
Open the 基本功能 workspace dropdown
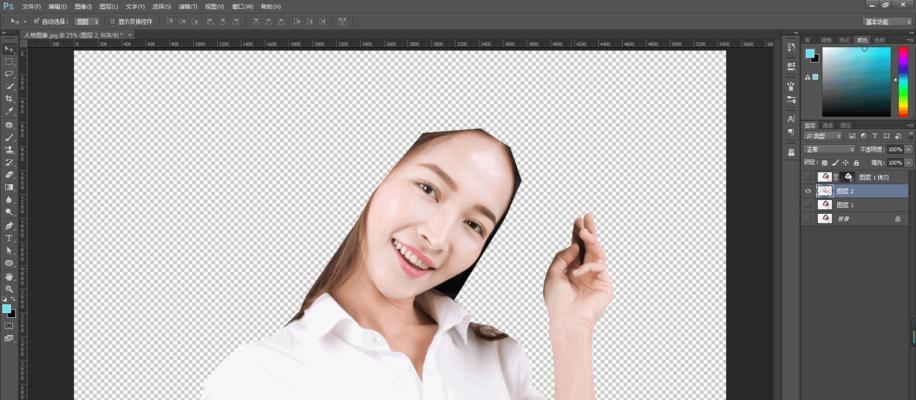(887, 22)
